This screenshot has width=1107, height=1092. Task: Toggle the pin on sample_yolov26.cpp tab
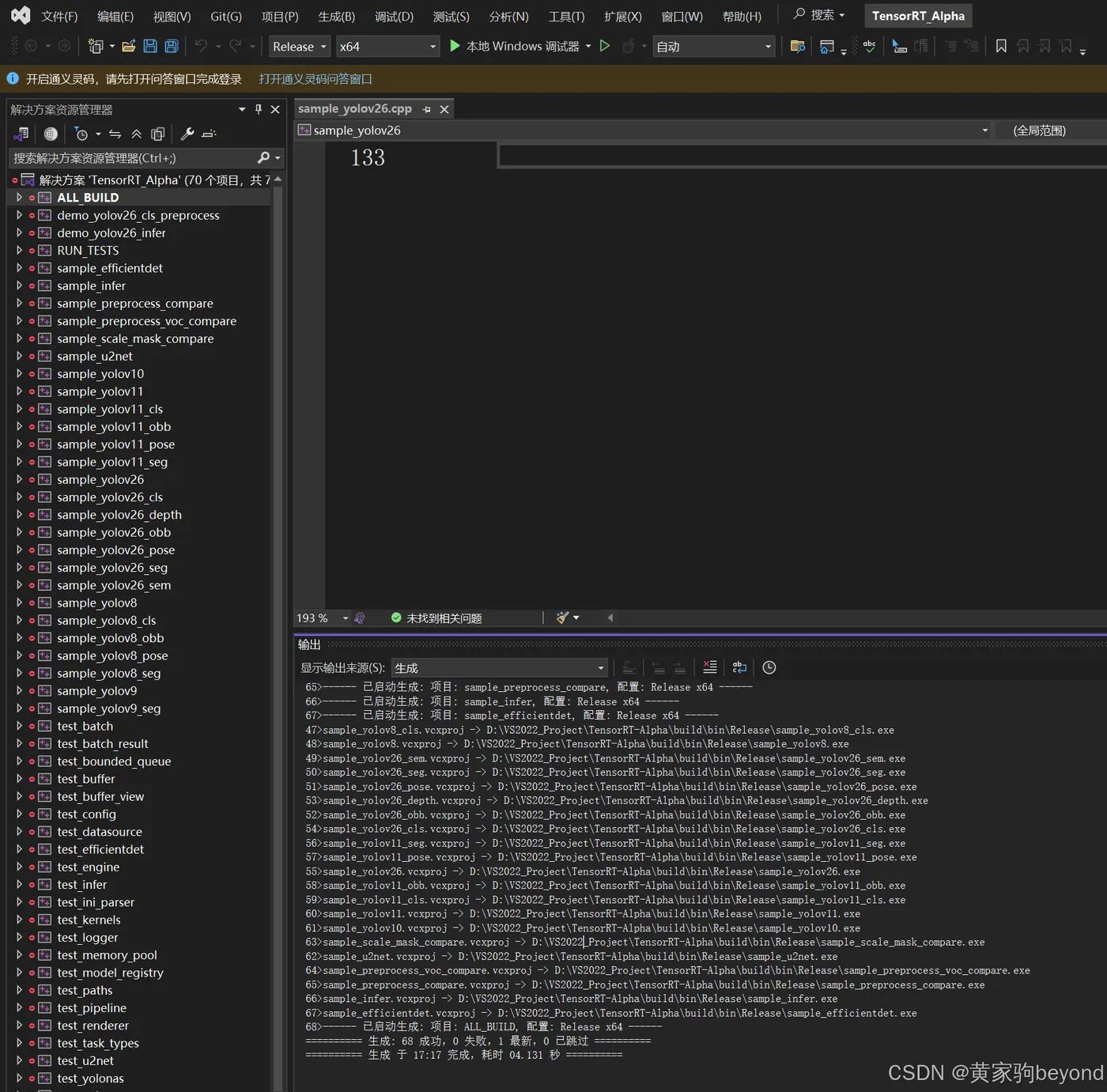[427, 109]
